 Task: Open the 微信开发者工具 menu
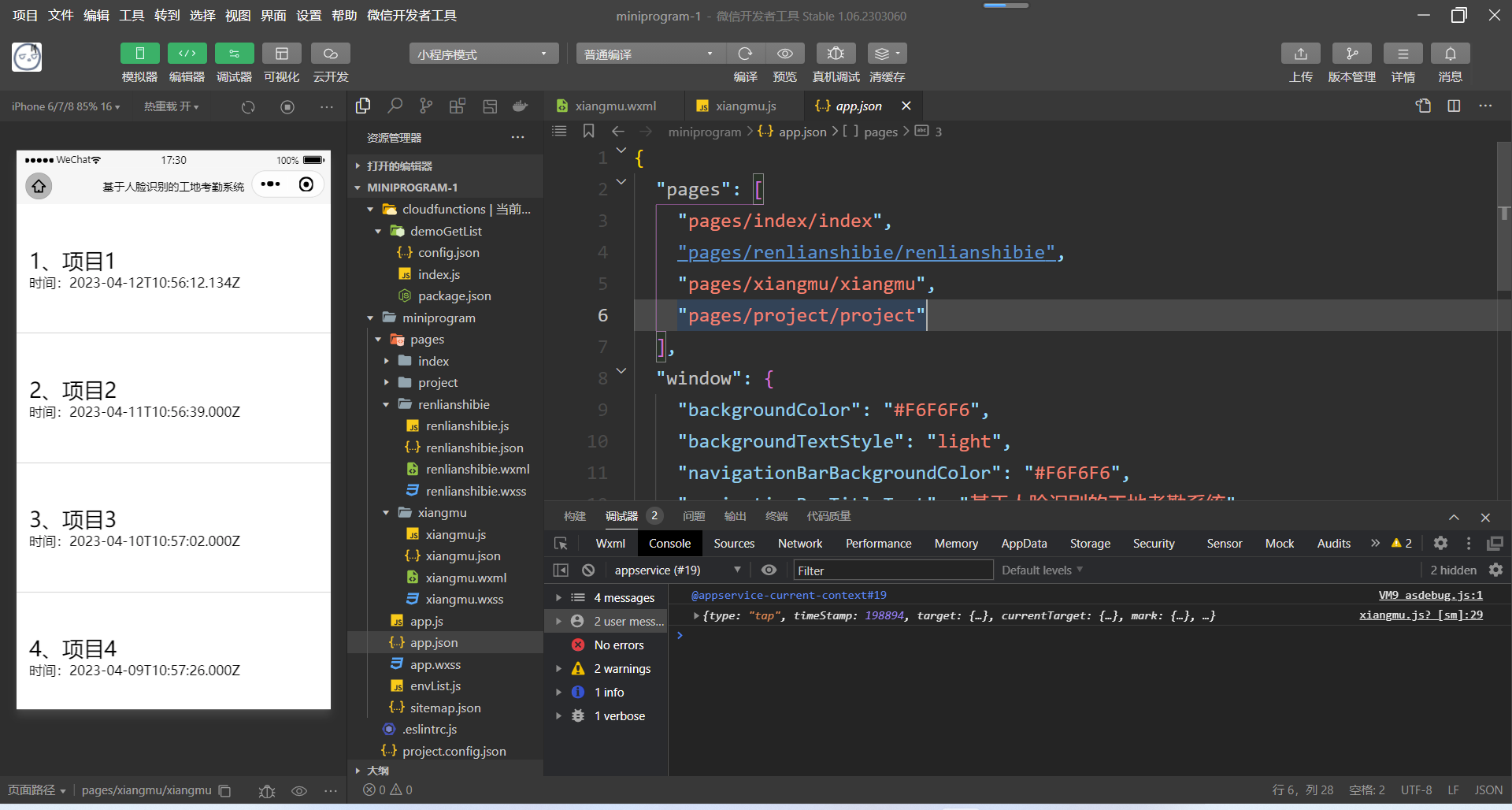pyautogui.click(x=411, y=16)
